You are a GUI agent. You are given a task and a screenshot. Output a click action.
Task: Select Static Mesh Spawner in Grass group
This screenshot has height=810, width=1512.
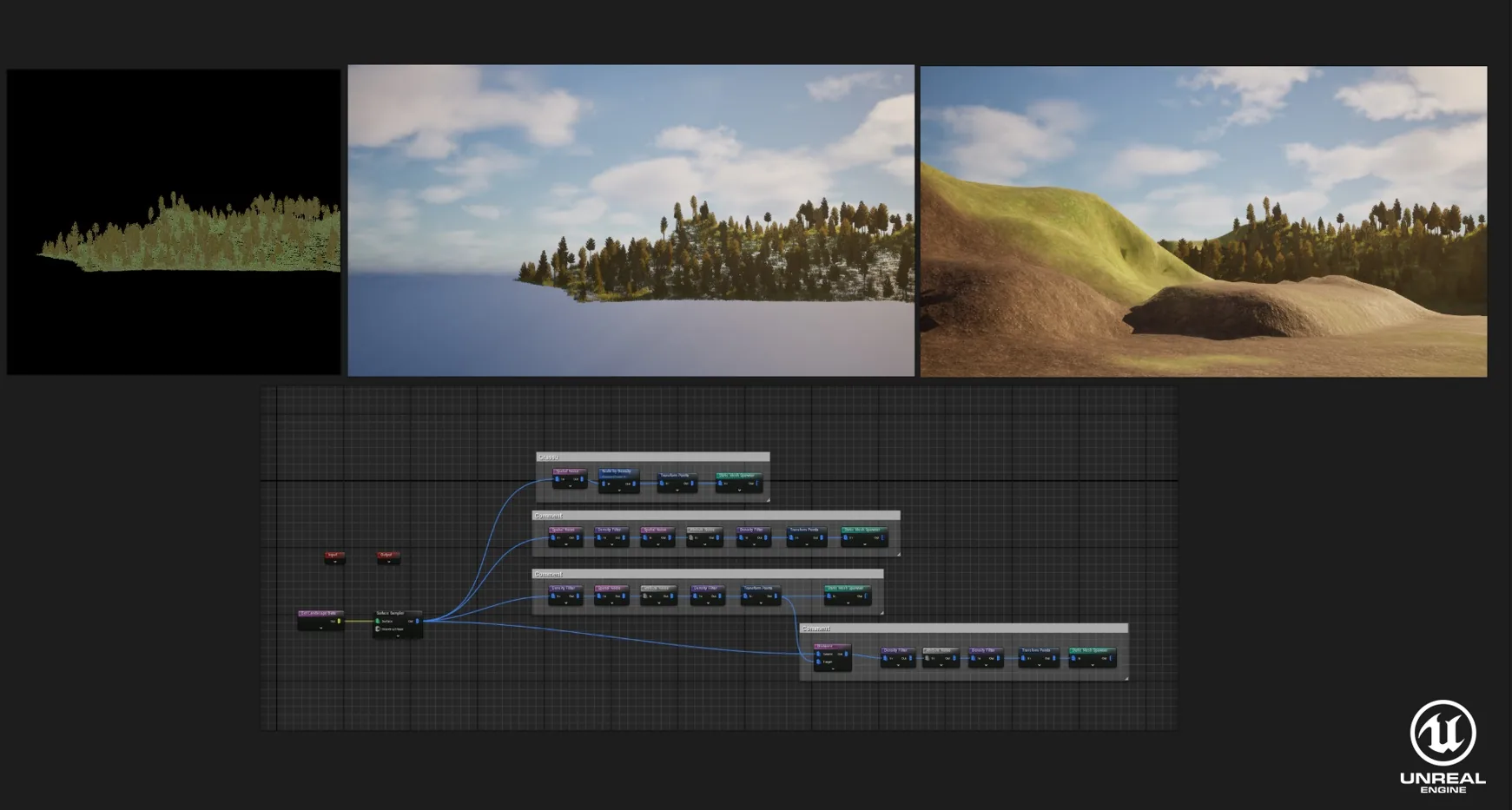pyautogui.click(x=739, y=483)
